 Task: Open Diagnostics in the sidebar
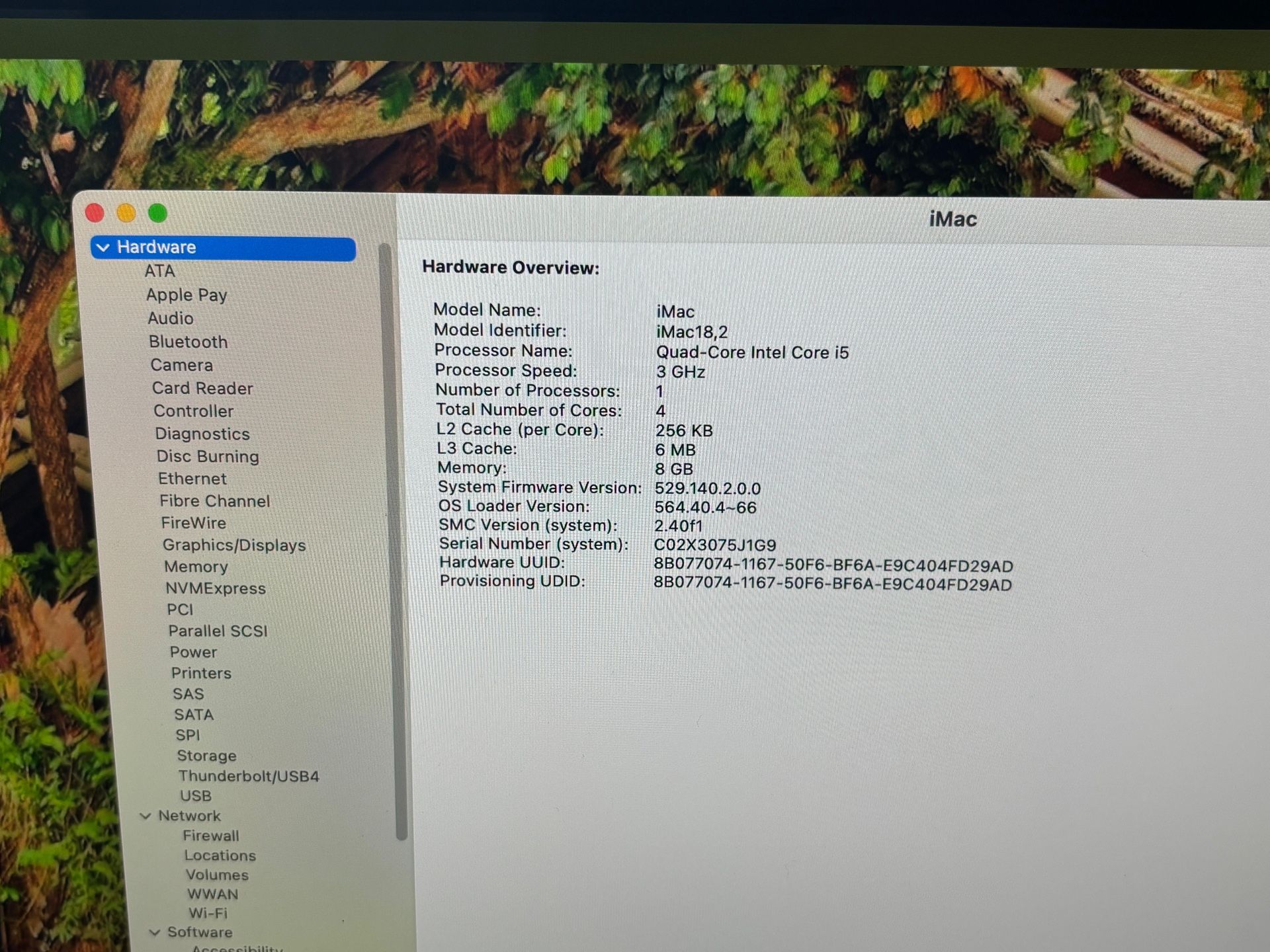(202, 434)
